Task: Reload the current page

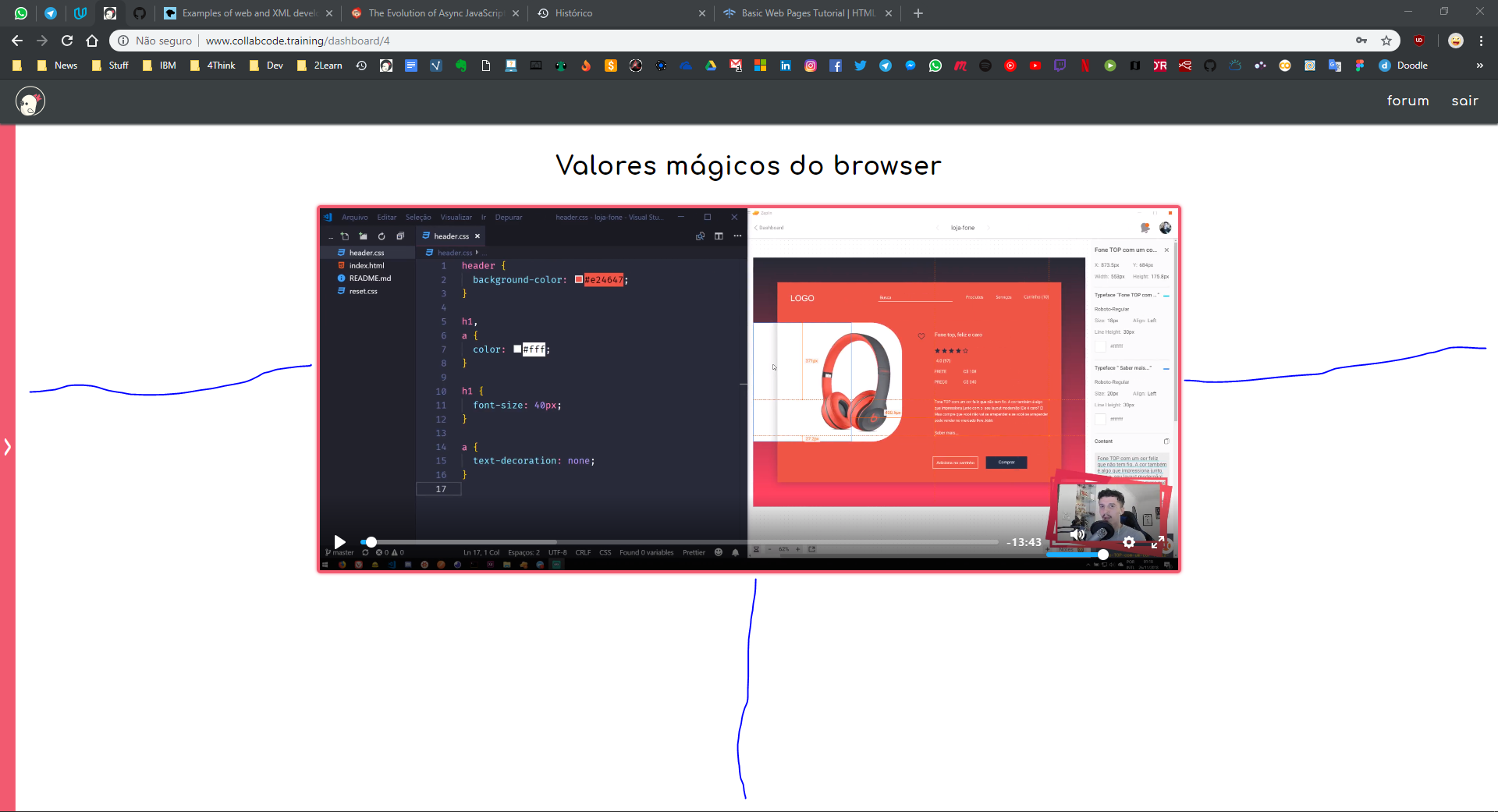Action: pyautogui.click(x=67, y=41)
